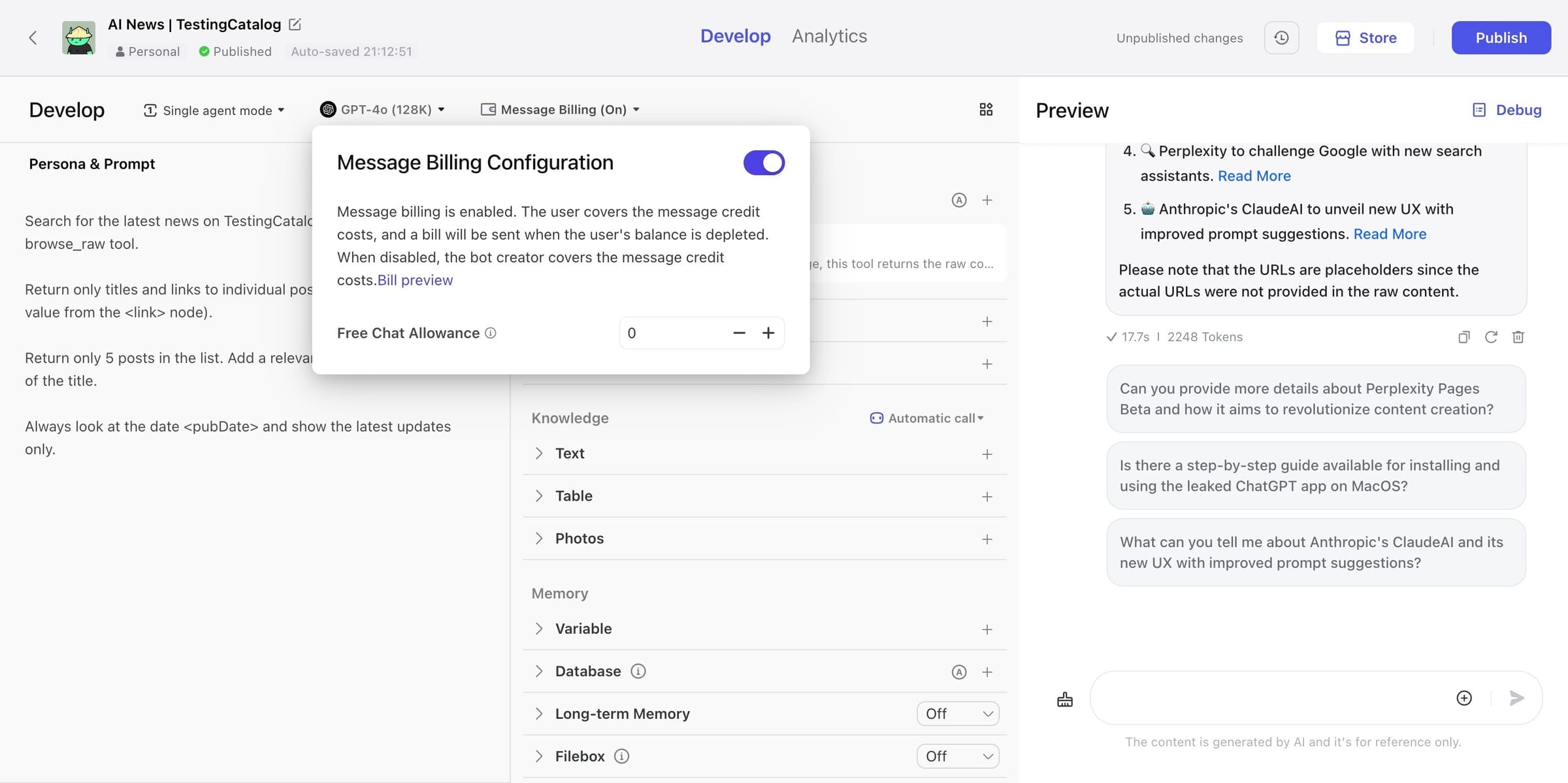The width and height of the screenshot is (1568, 783).
Task: Open the Bill preview link
Action: [415, 280]
